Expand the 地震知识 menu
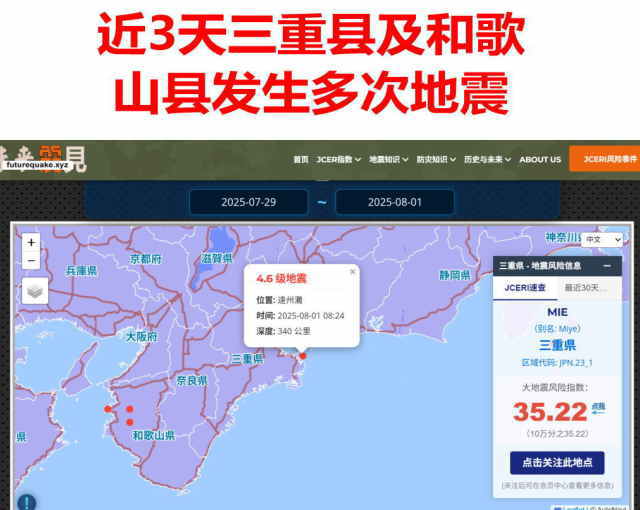Viewport: 640px width, 510px height. [x=388, y=159]
